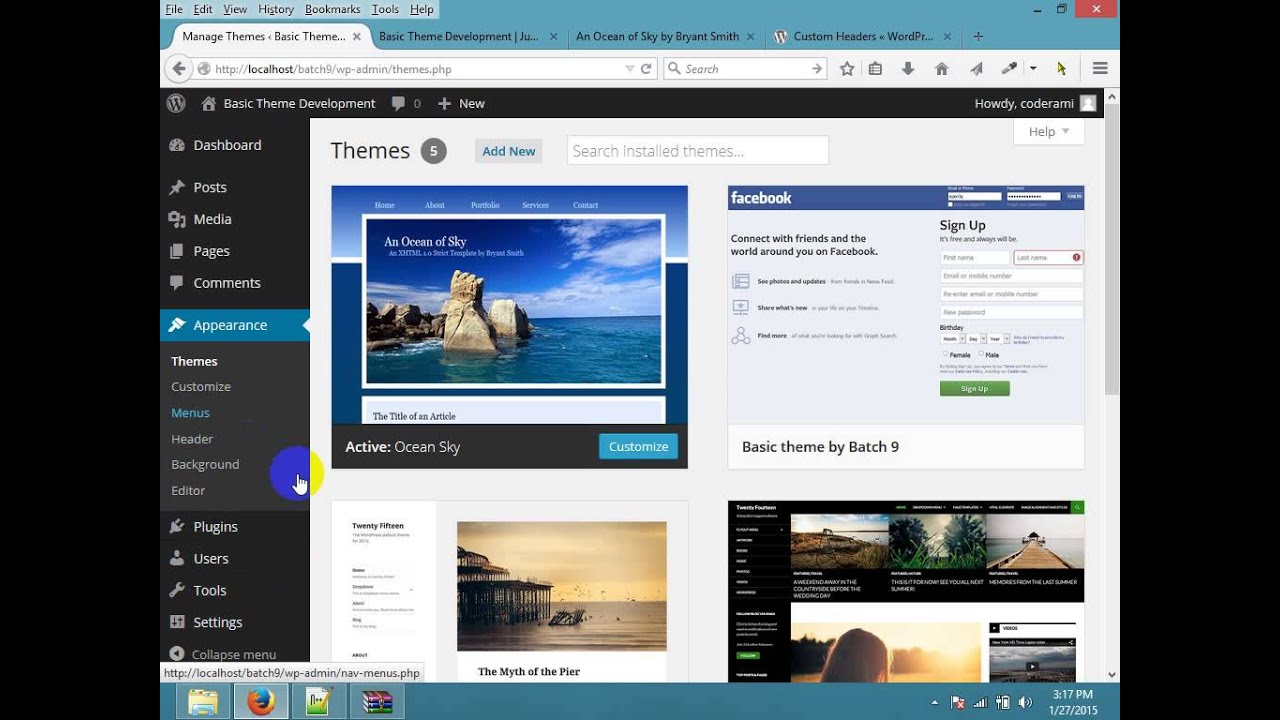Open the View menu
The image size is (1280, 720).
coord(235,9)
